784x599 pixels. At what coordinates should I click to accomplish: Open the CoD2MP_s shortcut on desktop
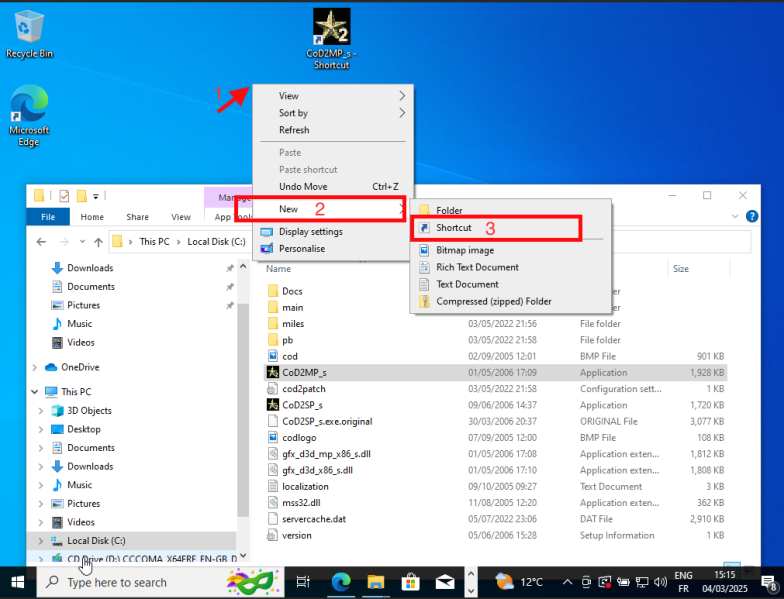(x=331, y=36)
